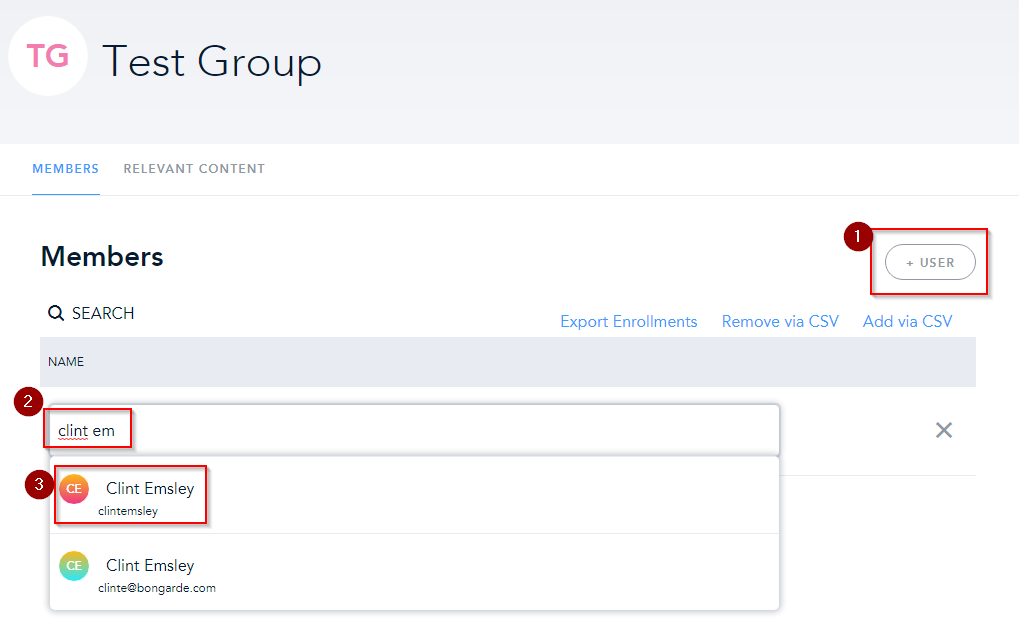Click the SEARCH label text
This screenshot has width=1019, height=641.
pos(103,314)
